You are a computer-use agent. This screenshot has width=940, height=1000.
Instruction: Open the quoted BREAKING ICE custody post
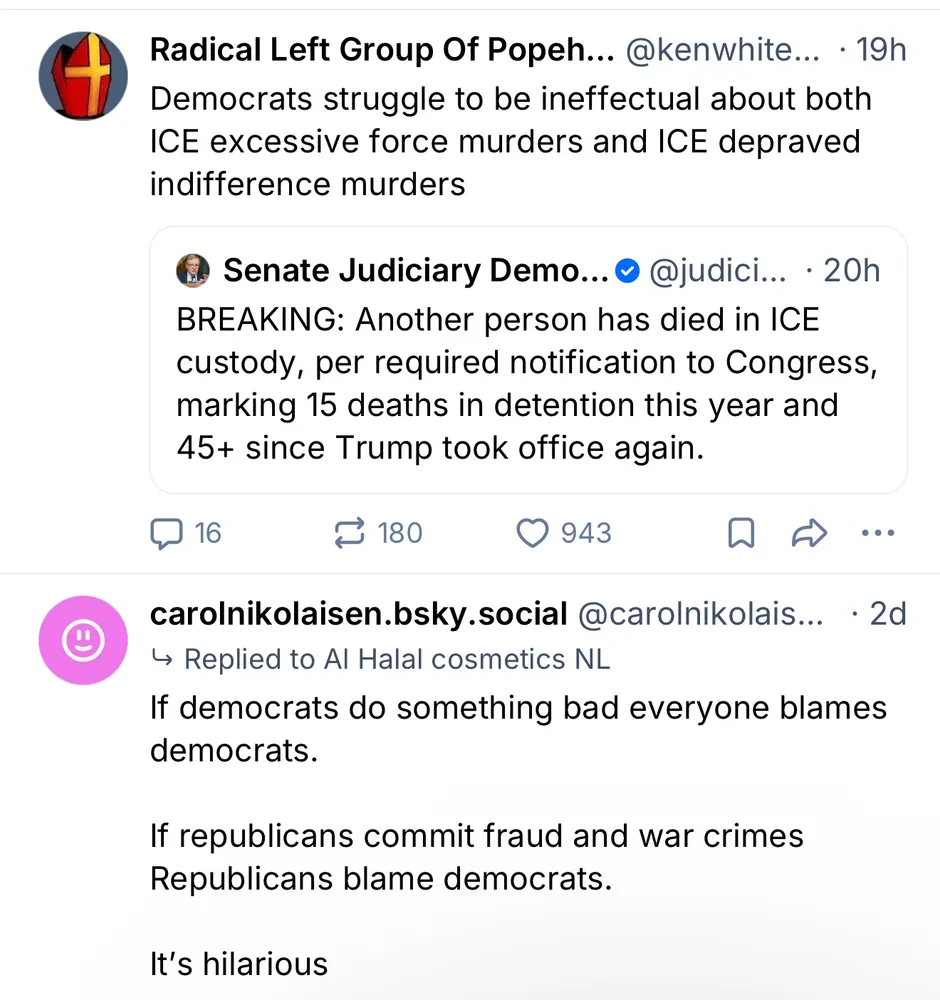coord(527,385)
